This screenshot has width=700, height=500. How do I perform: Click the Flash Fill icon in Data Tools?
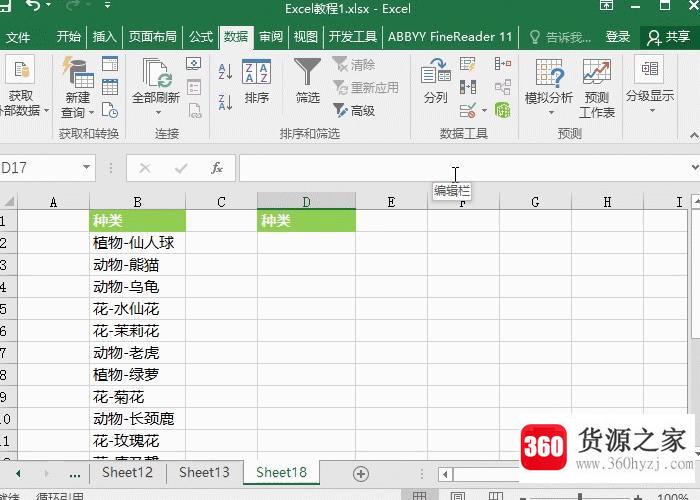pos(468,64)
